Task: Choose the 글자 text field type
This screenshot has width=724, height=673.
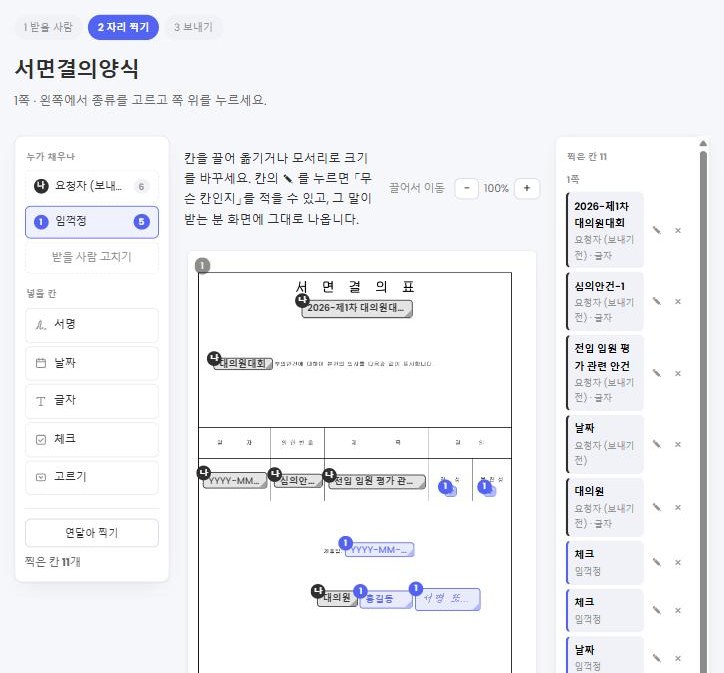Action: click(92, 401)
